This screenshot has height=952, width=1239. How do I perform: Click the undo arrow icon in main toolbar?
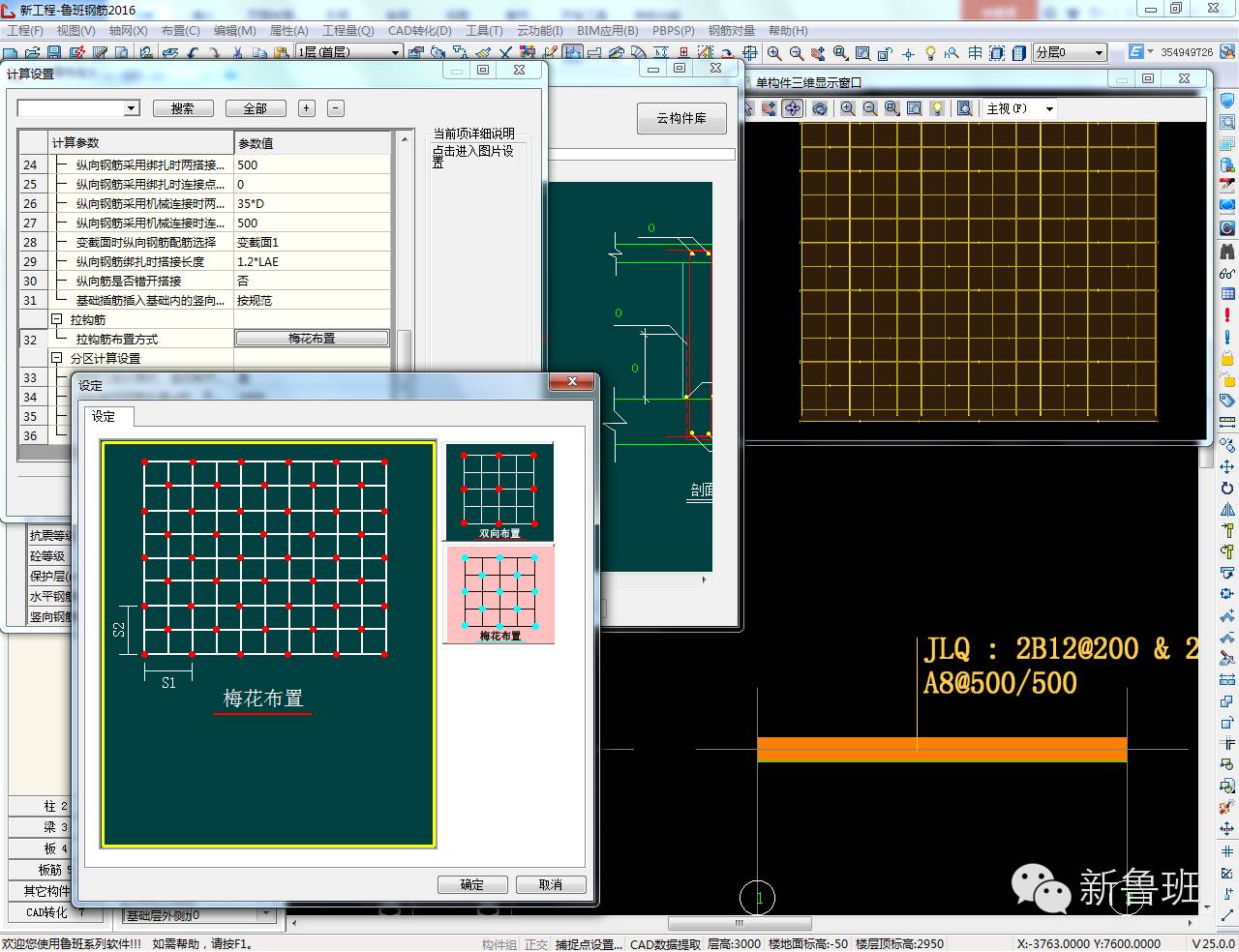pos(193,53)
